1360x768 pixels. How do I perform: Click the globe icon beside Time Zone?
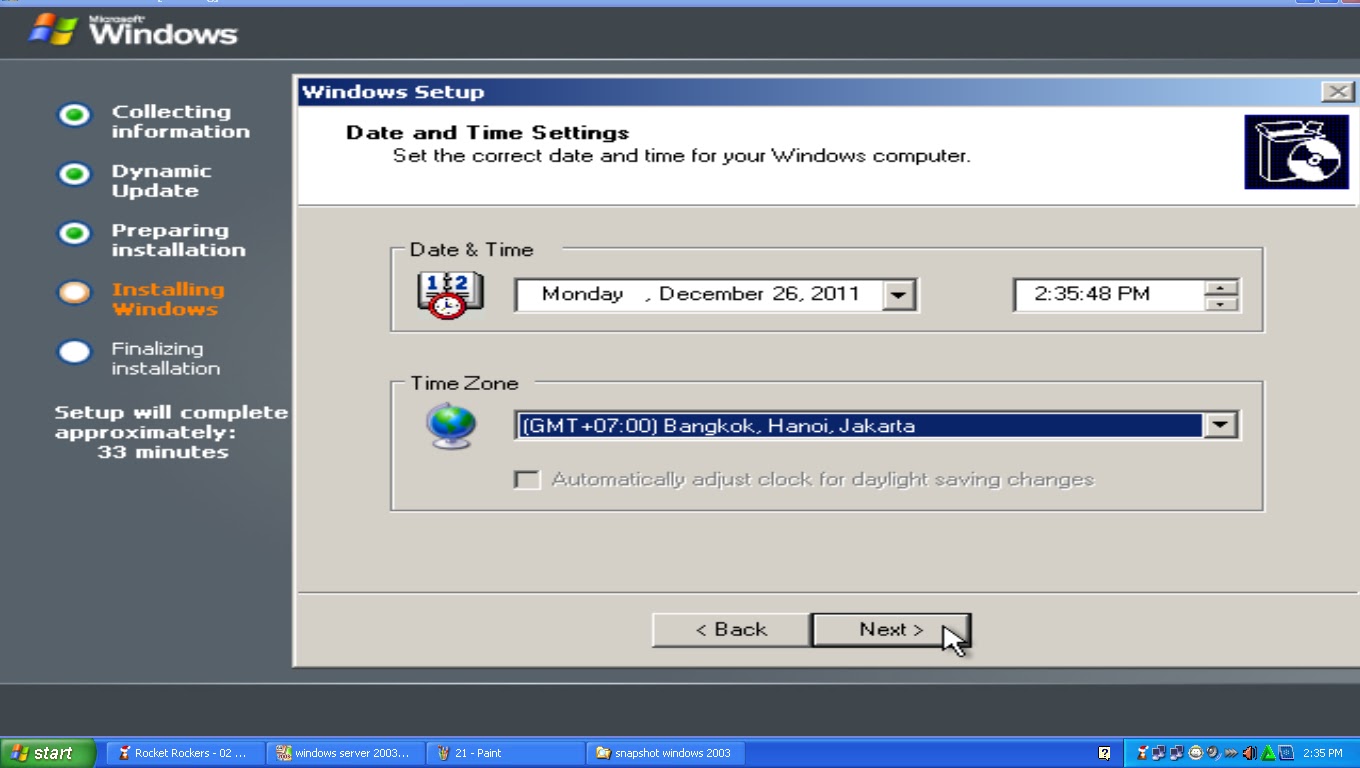coord(450,425)
